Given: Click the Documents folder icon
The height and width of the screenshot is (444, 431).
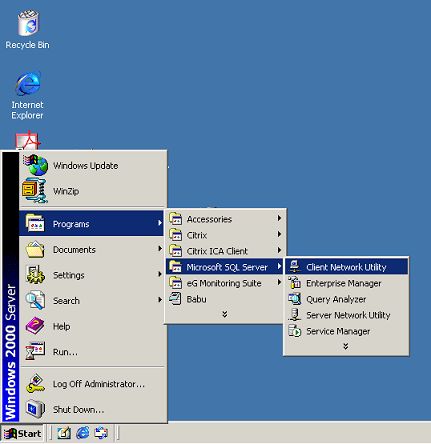Looking at the screenshot, I should tap(35, 249).
